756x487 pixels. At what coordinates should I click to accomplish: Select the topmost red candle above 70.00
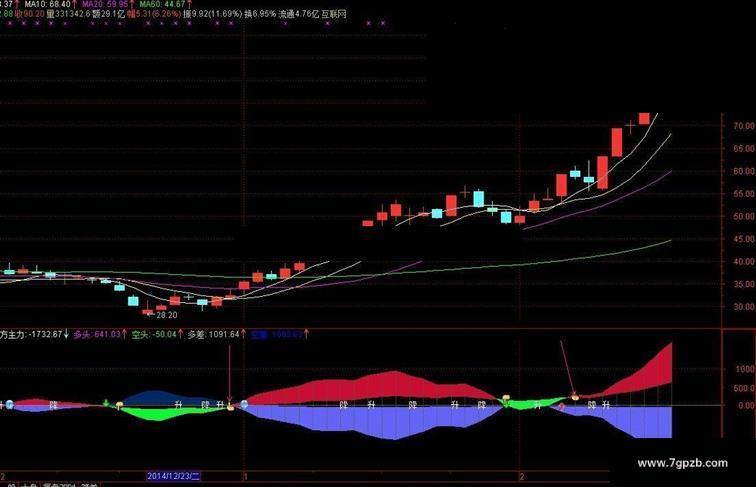(644, 119)
